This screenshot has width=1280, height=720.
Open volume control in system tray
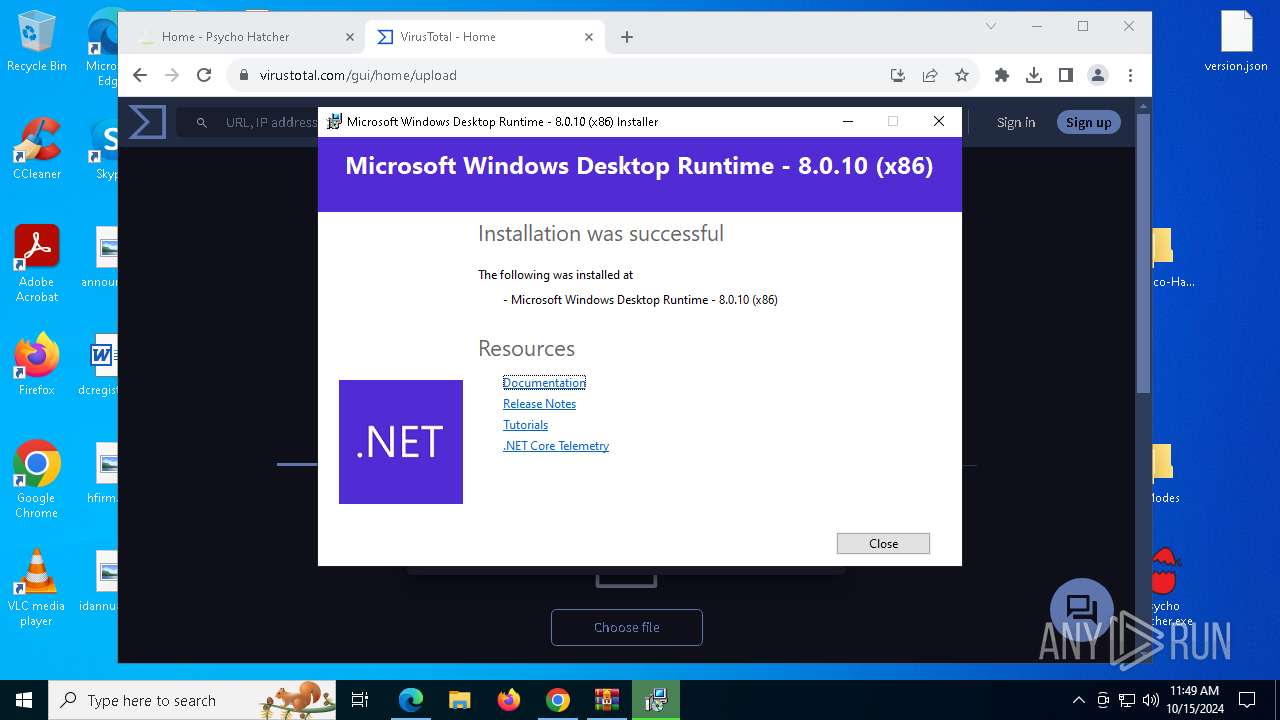(1151, 700)
